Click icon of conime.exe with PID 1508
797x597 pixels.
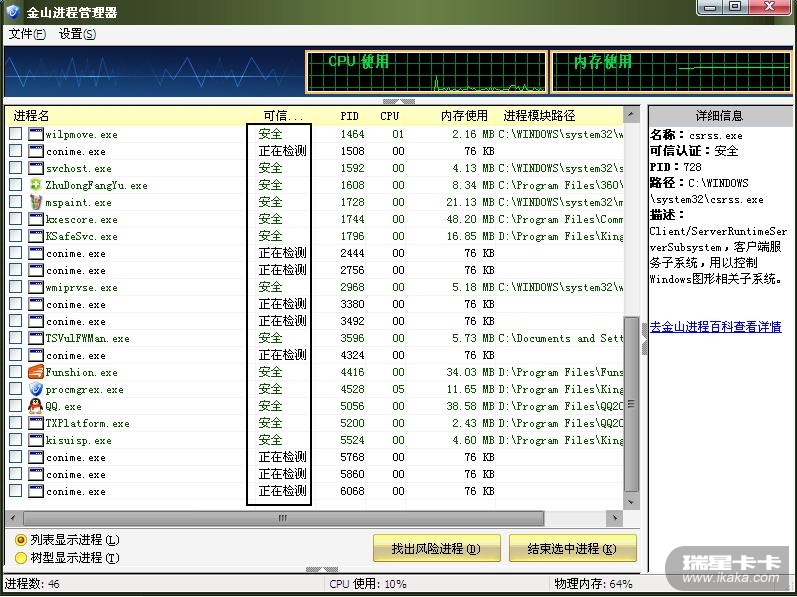(36, 151)
